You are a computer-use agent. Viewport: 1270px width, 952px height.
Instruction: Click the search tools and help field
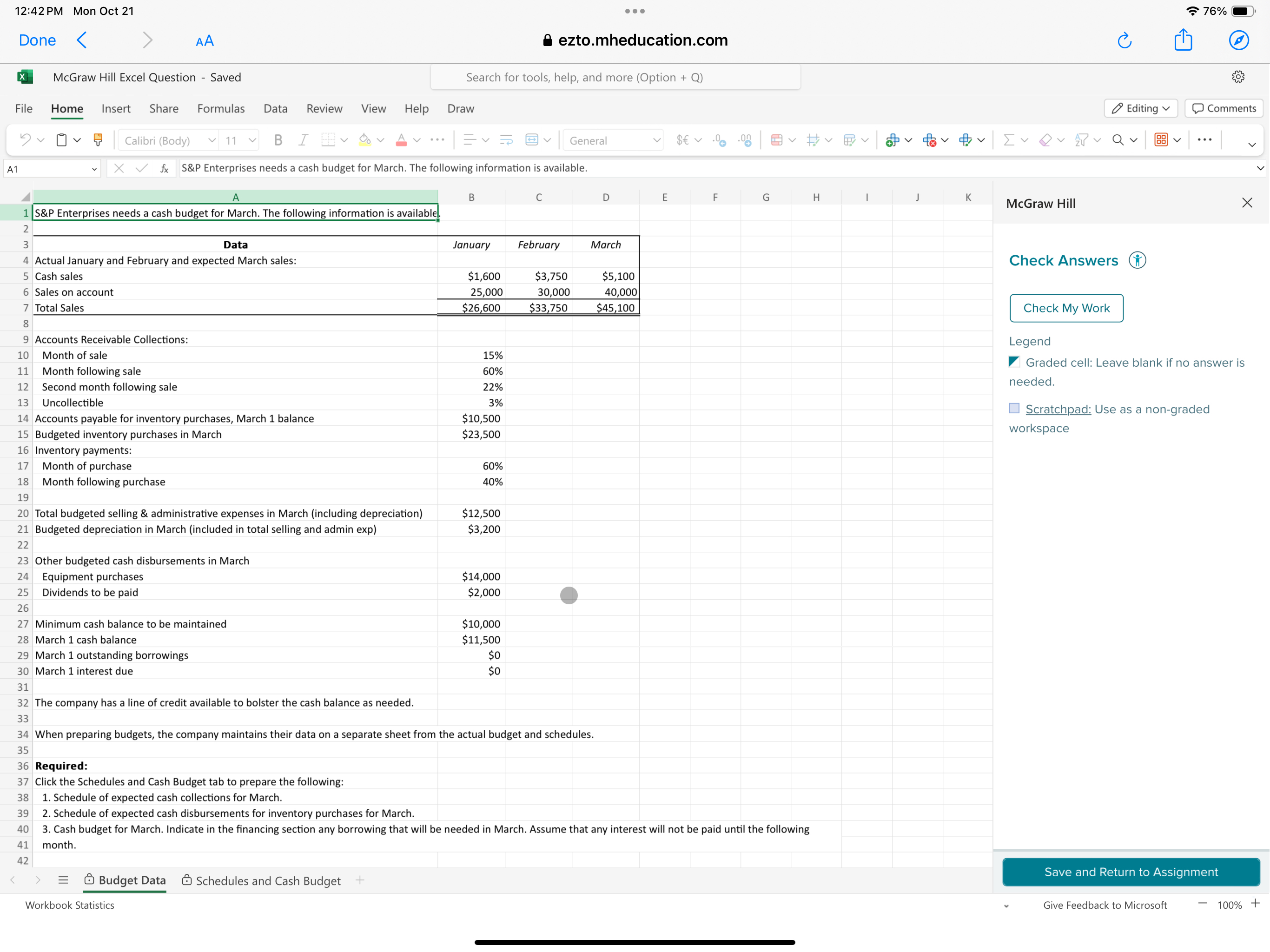[615, 77]
